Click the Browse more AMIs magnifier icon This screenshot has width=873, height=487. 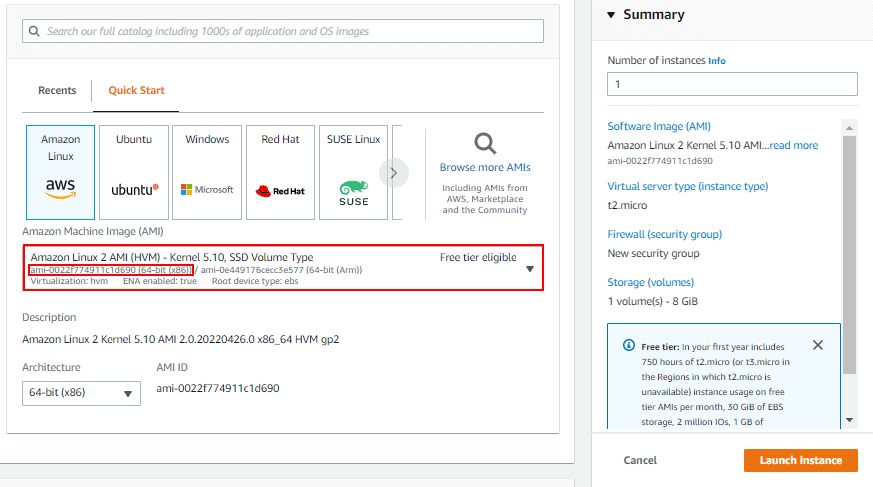(485, 144)
